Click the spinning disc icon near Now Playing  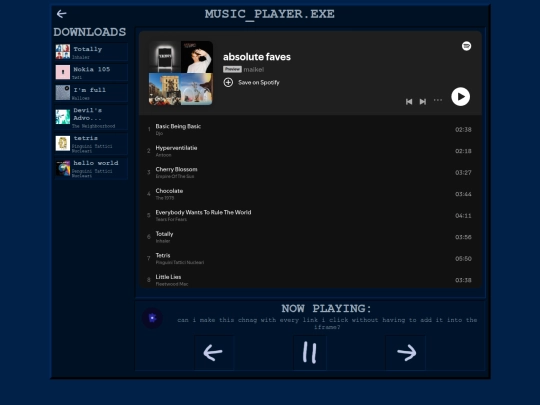(152, 318)
